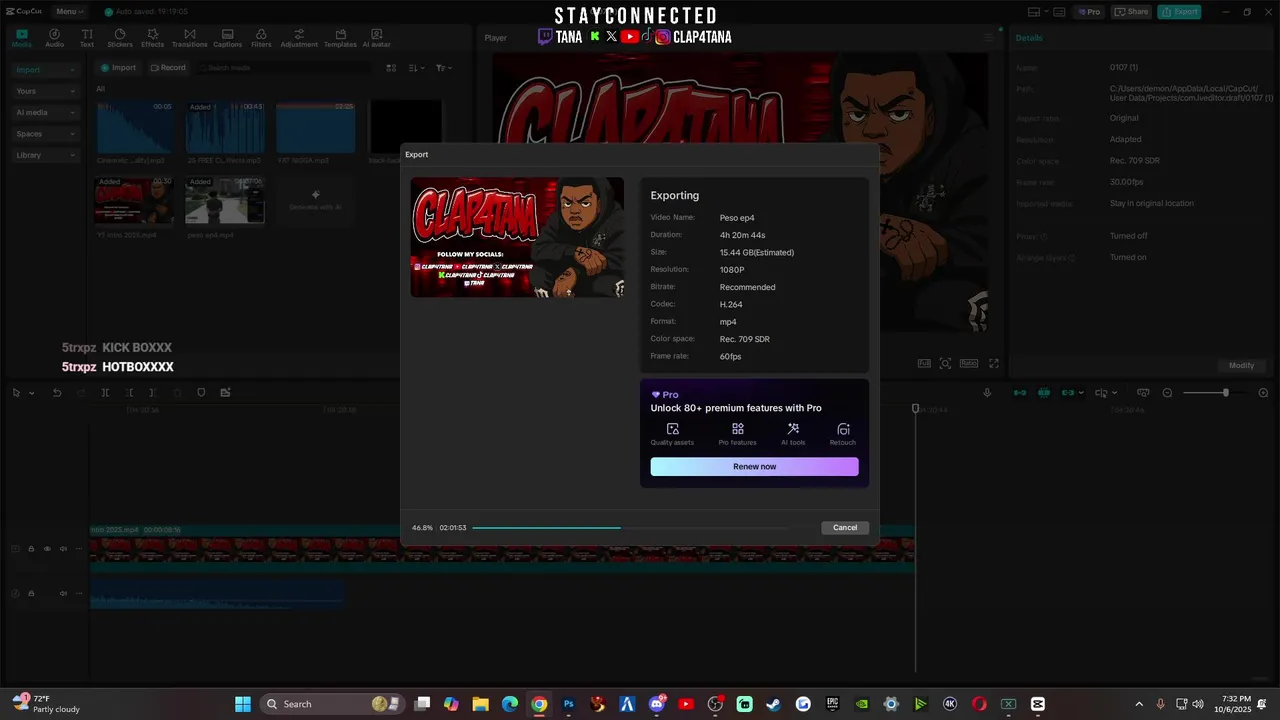
Task: Lock the video track
Action: pos(31,549)
